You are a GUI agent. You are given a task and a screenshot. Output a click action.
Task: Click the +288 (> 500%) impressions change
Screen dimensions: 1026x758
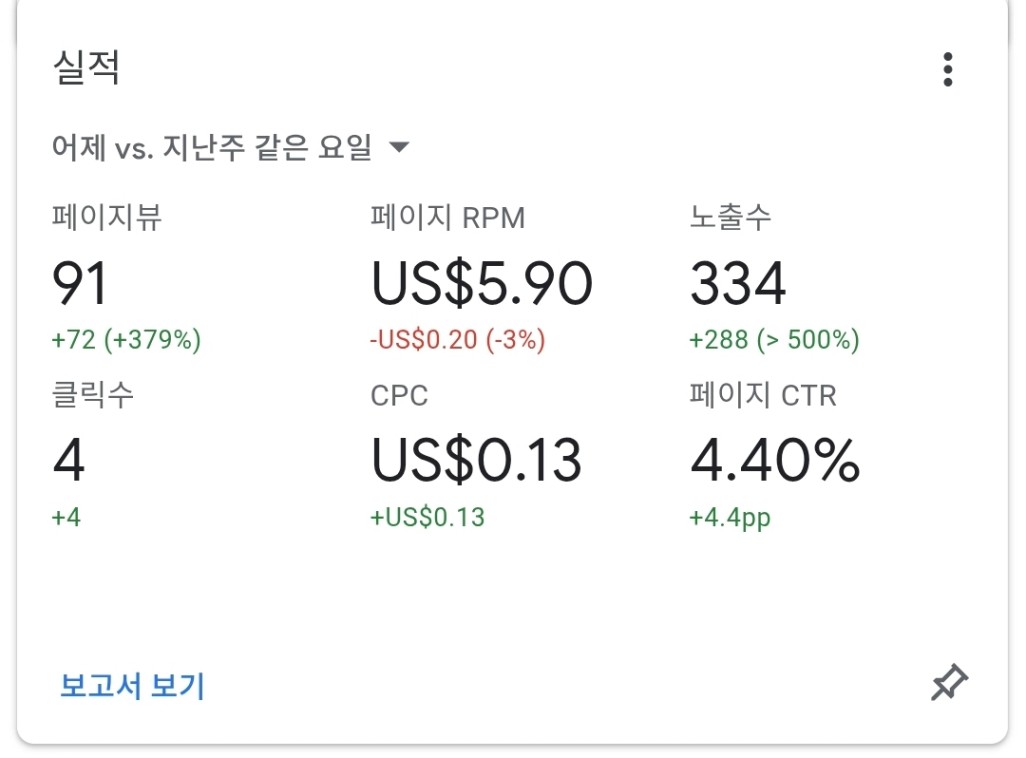774,340
